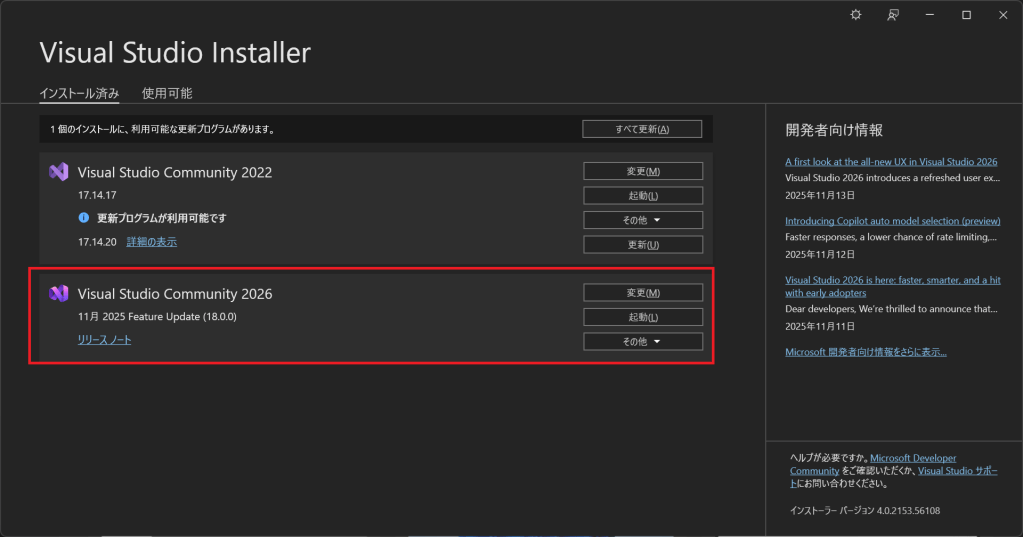
Task: Open the 詳細の表示 link
Action: point(151,242)
